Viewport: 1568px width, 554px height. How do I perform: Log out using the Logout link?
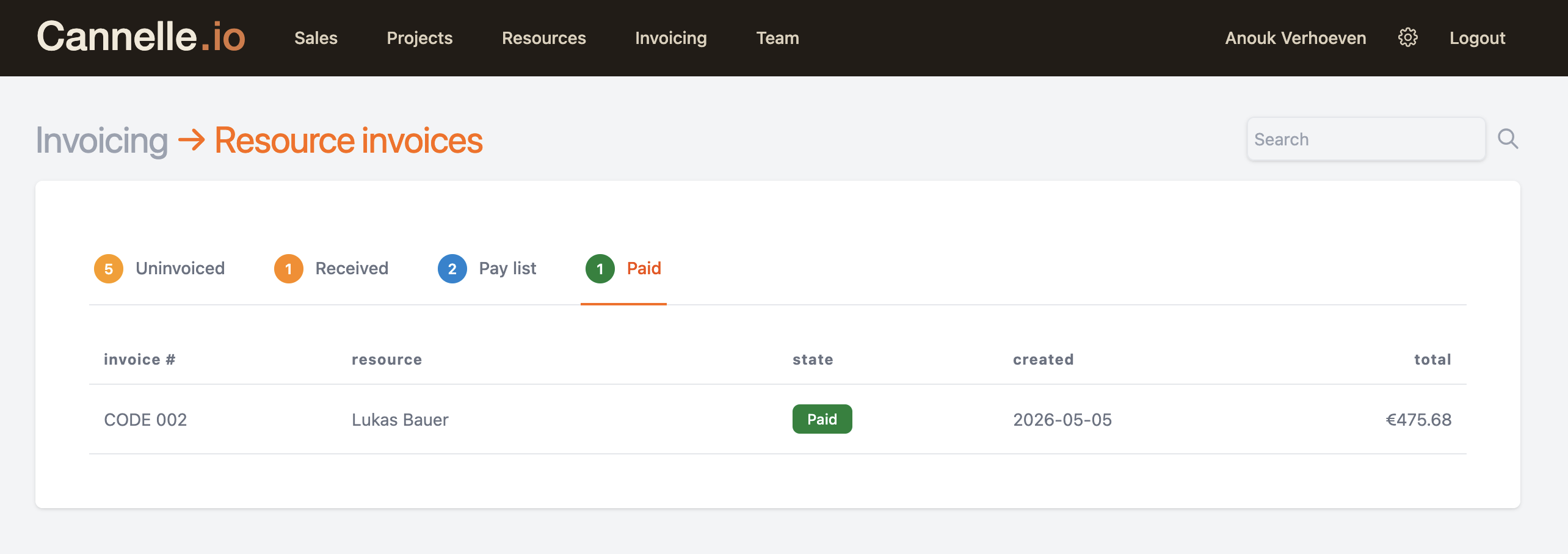(x=1477, y=38)
